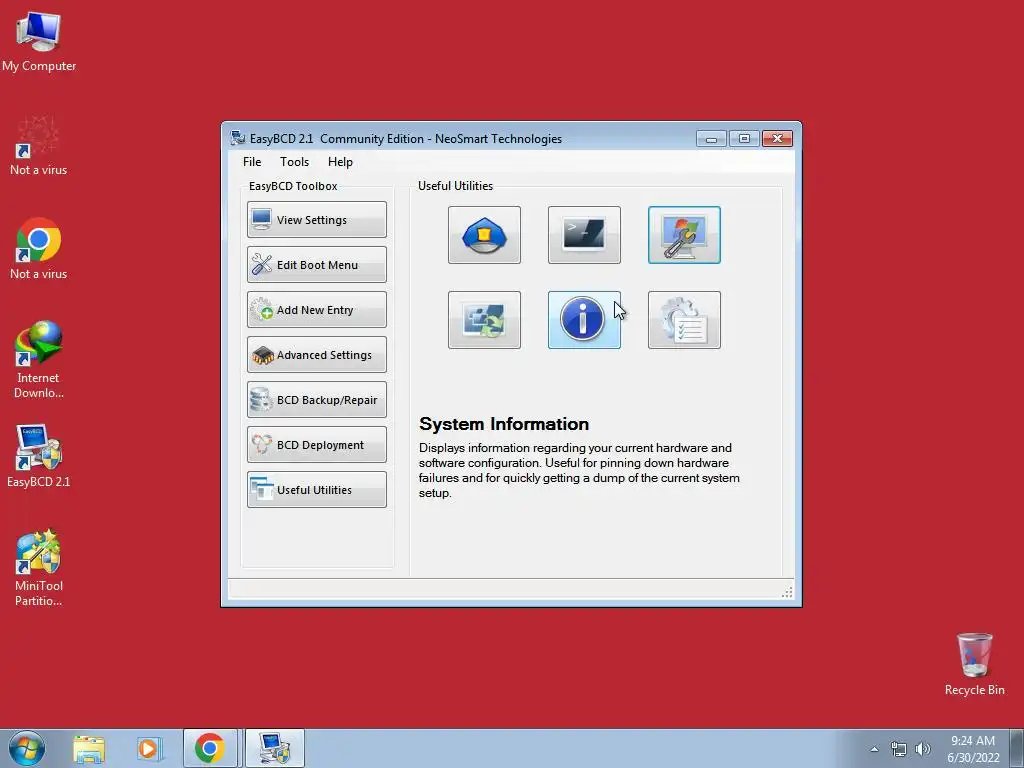Select BCD Deployment
The image size is (1024, 768).
point(317,445)
